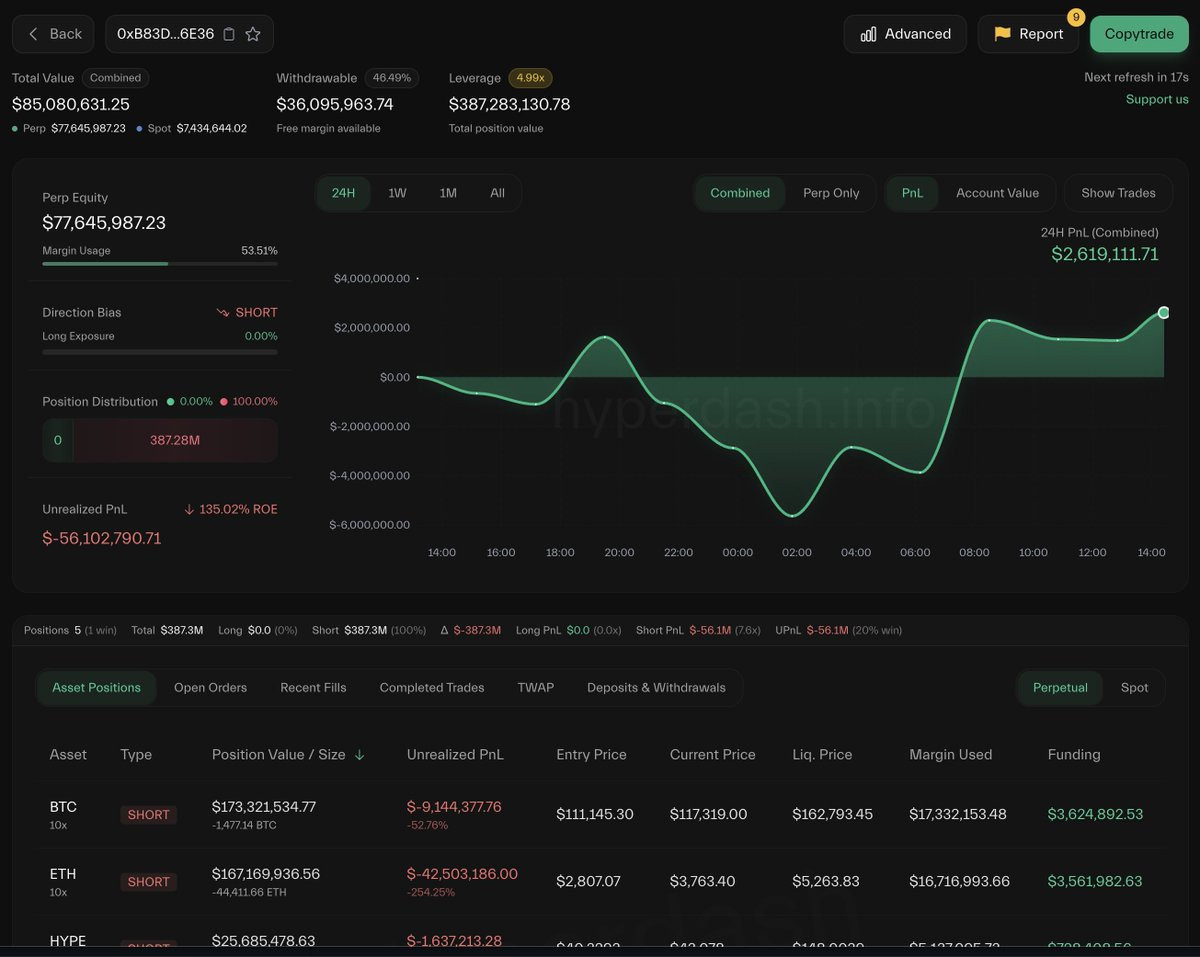
Task: Switch chart to Perp Only mode
Action: click(831, 193)
